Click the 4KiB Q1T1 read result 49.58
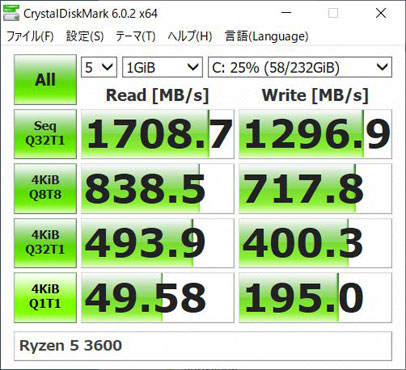406x370 pixels. click(158, 297)
